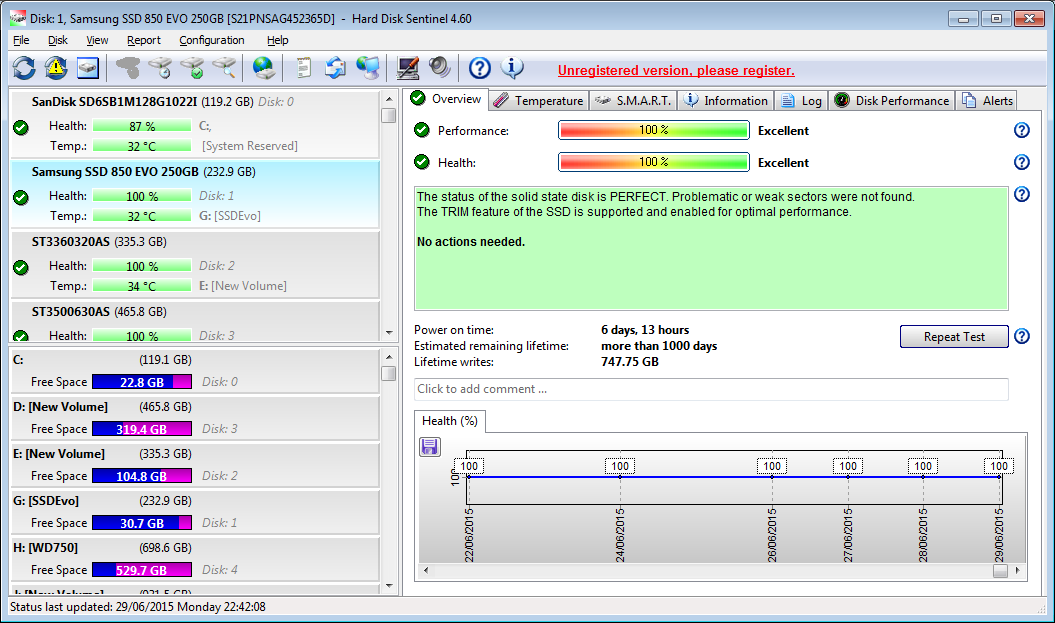Click the refresh disk status toolbar icon
The image size is (1055, 623).
coord(24,68)
